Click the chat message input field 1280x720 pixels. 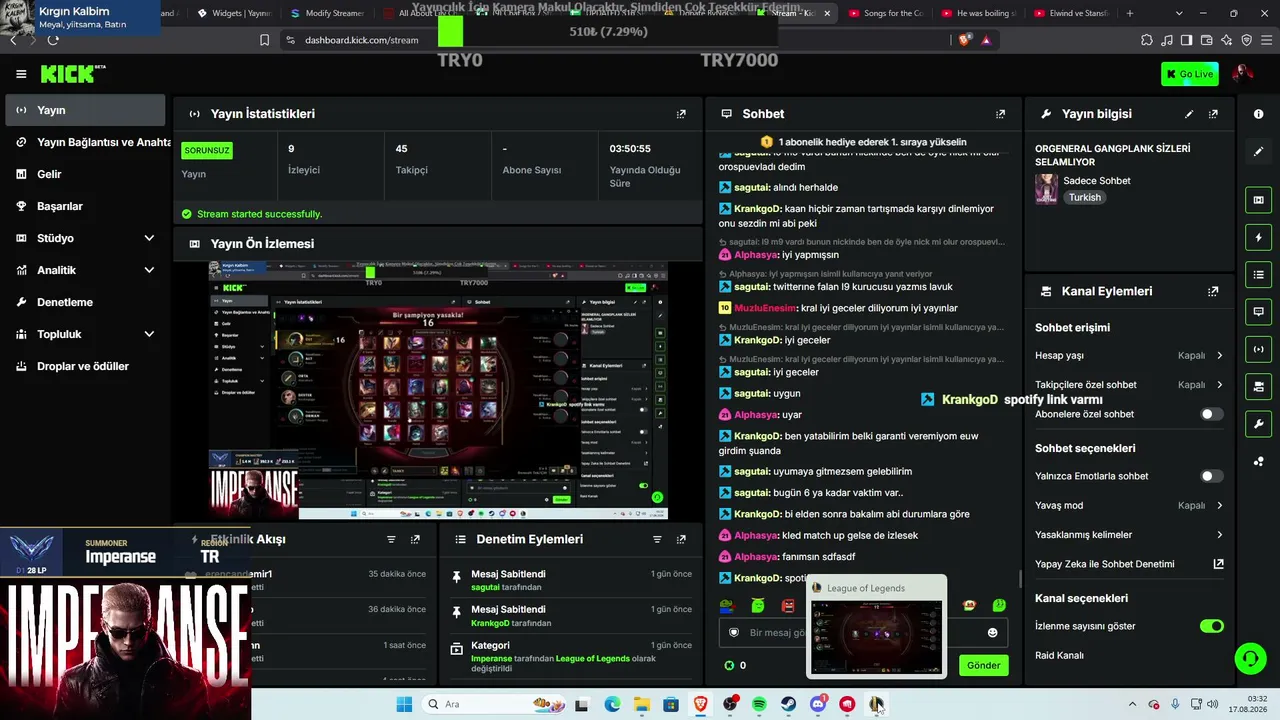[x=862, y=632]
